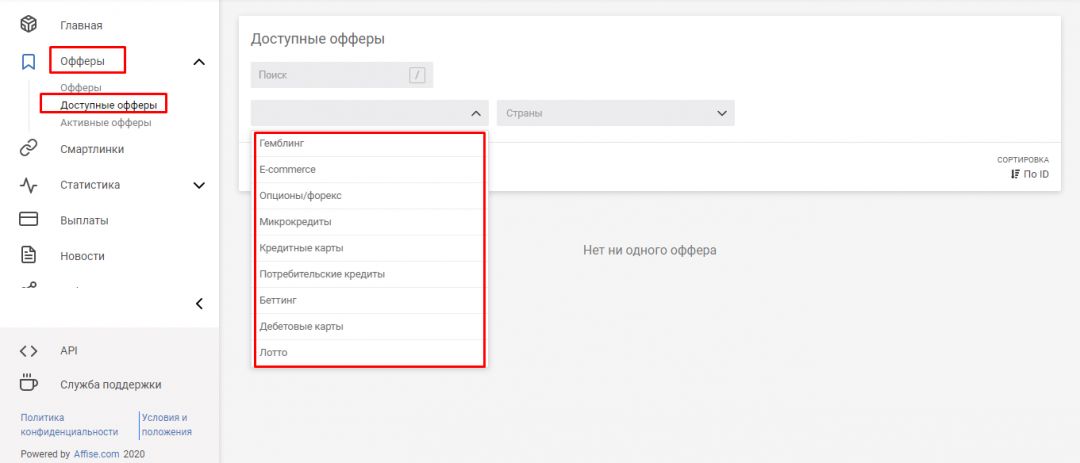The width and height of the screenshot is (1080, 463).
Task: Click the sort icon next to По ID
Action: [1015, 174]
